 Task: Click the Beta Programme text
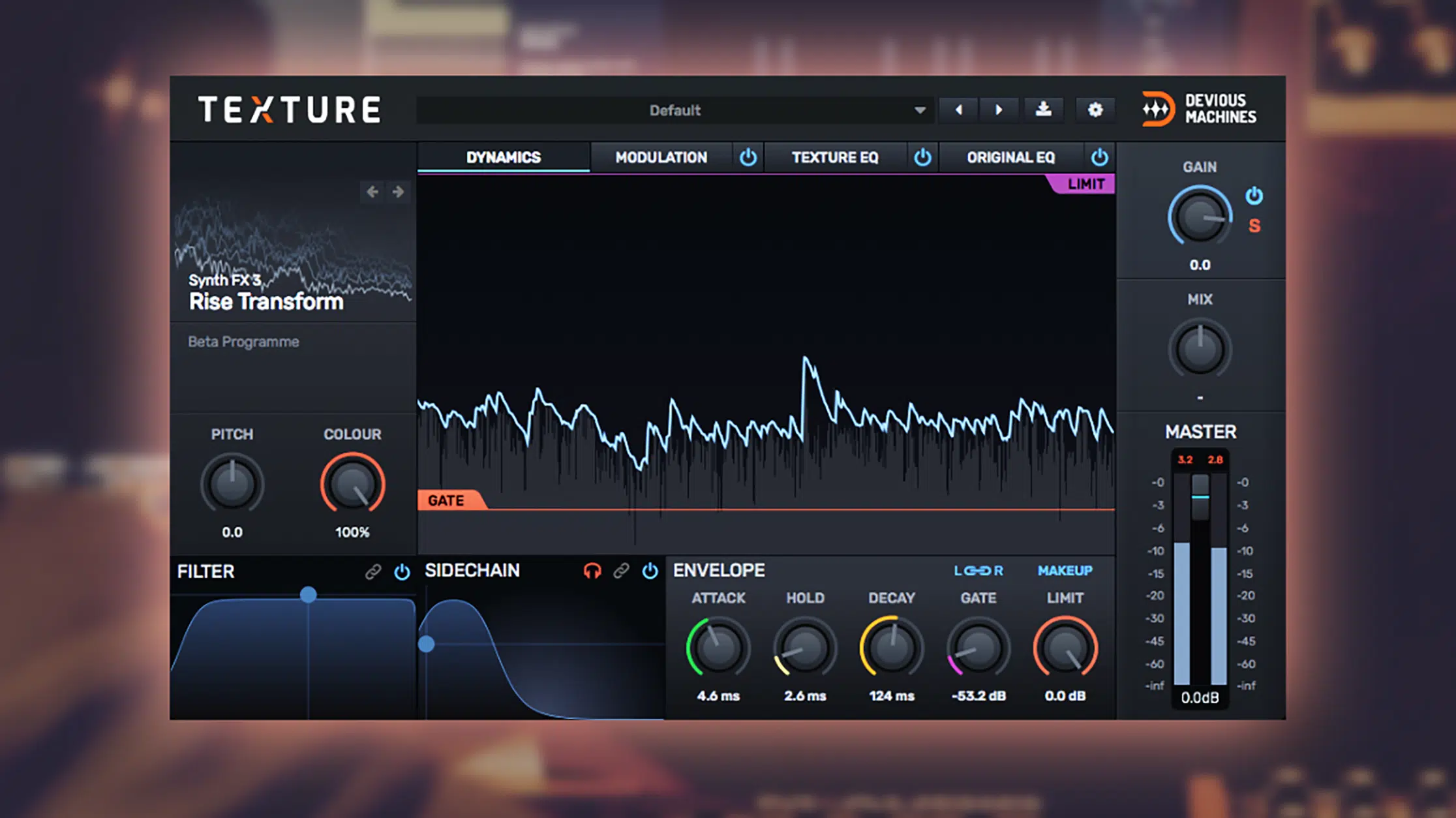click(243, 342)
